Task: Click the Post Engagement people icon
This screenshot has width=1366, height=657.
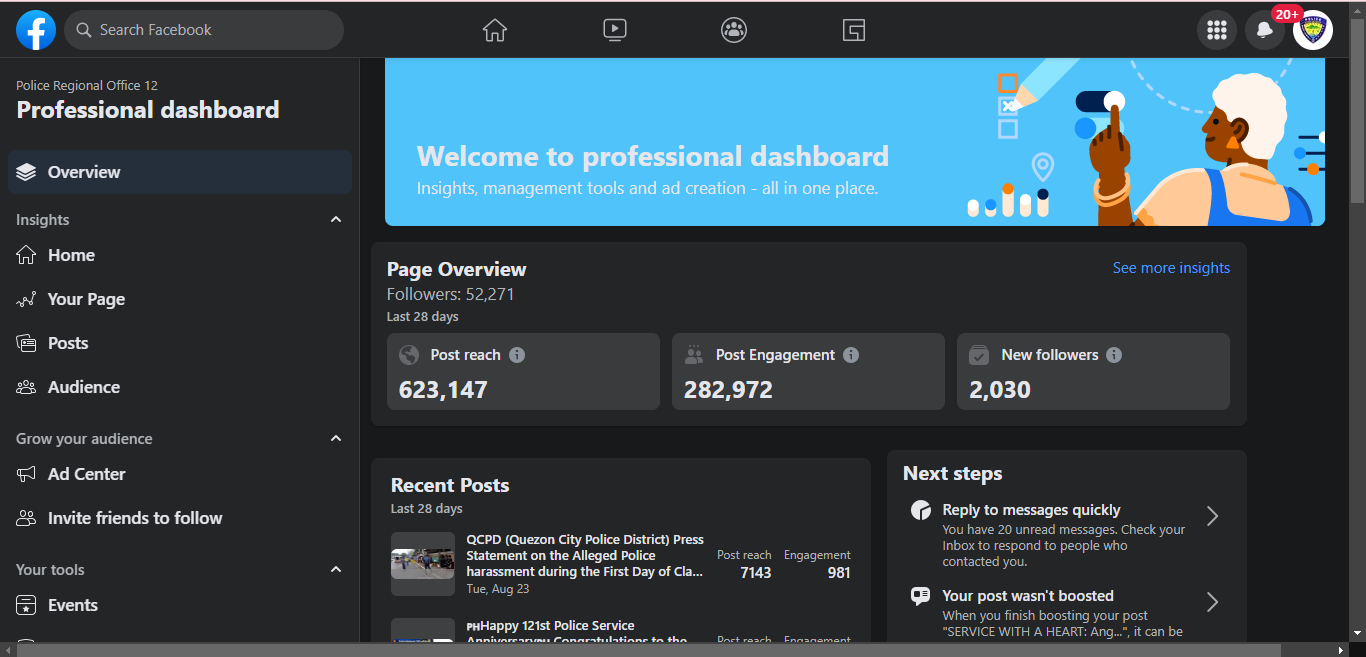Action: click(694, 355)
